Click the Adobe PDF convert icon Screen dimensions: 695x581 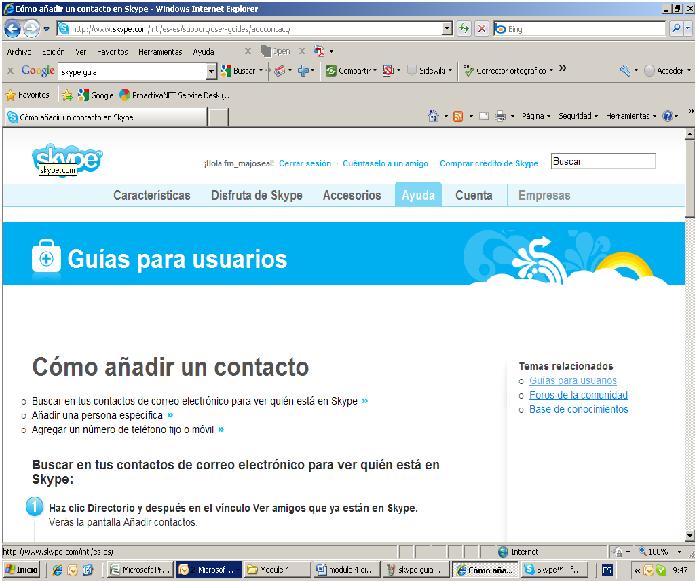(320, 51)
